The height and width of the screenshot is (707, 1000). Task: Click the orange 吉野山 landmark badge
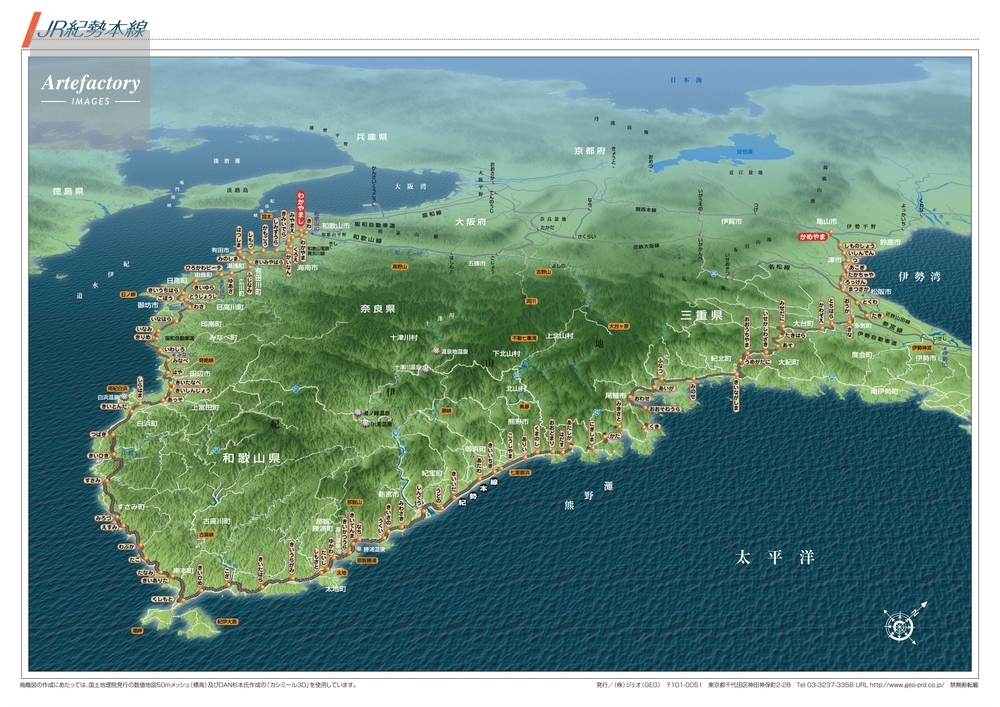[543, 271]
